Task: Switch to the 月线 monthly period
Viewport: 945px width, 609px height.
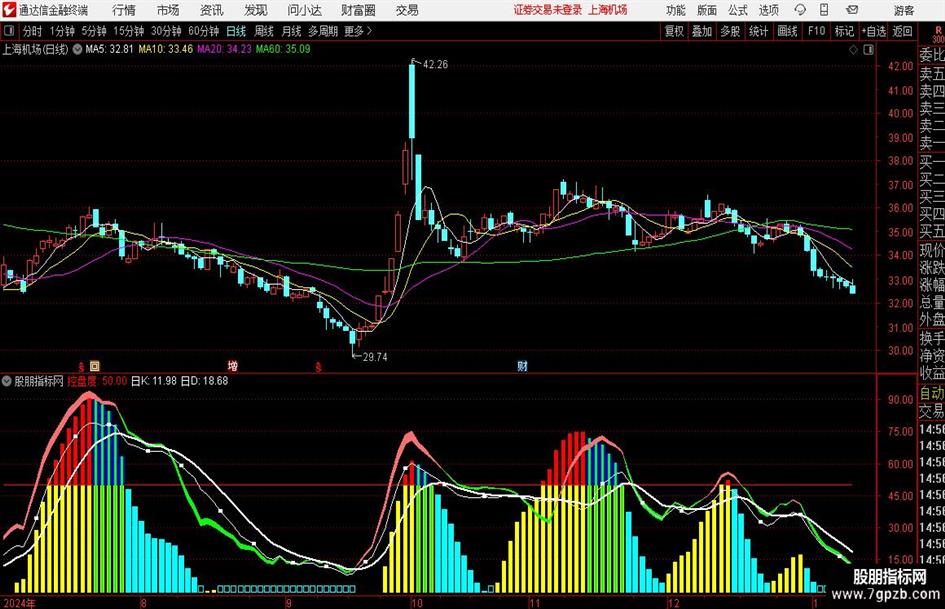Action: pyautogui.click(x=292, y=31)
